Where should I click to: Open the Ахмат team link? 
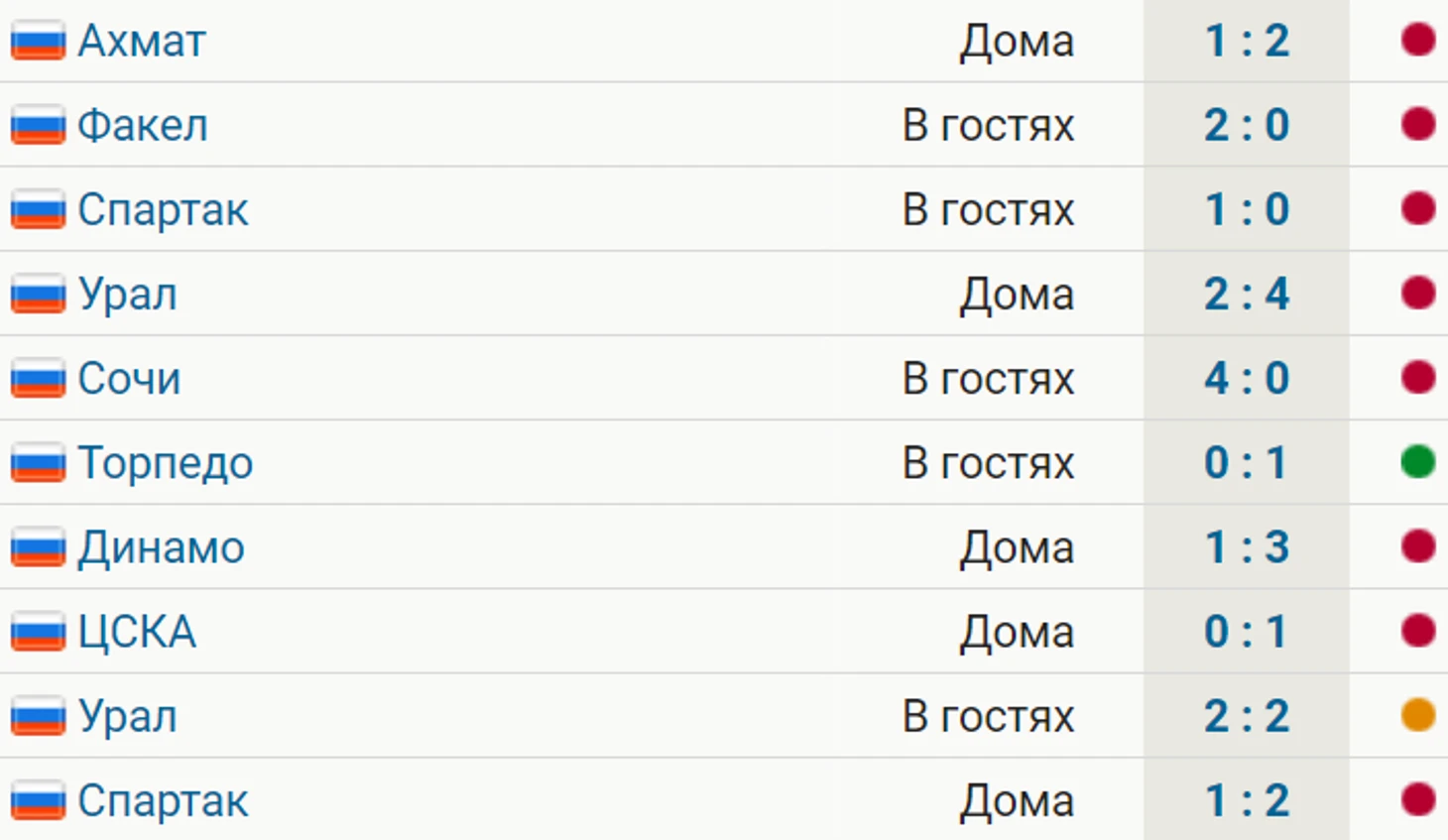pyautogui.click(x=142, y=42)
